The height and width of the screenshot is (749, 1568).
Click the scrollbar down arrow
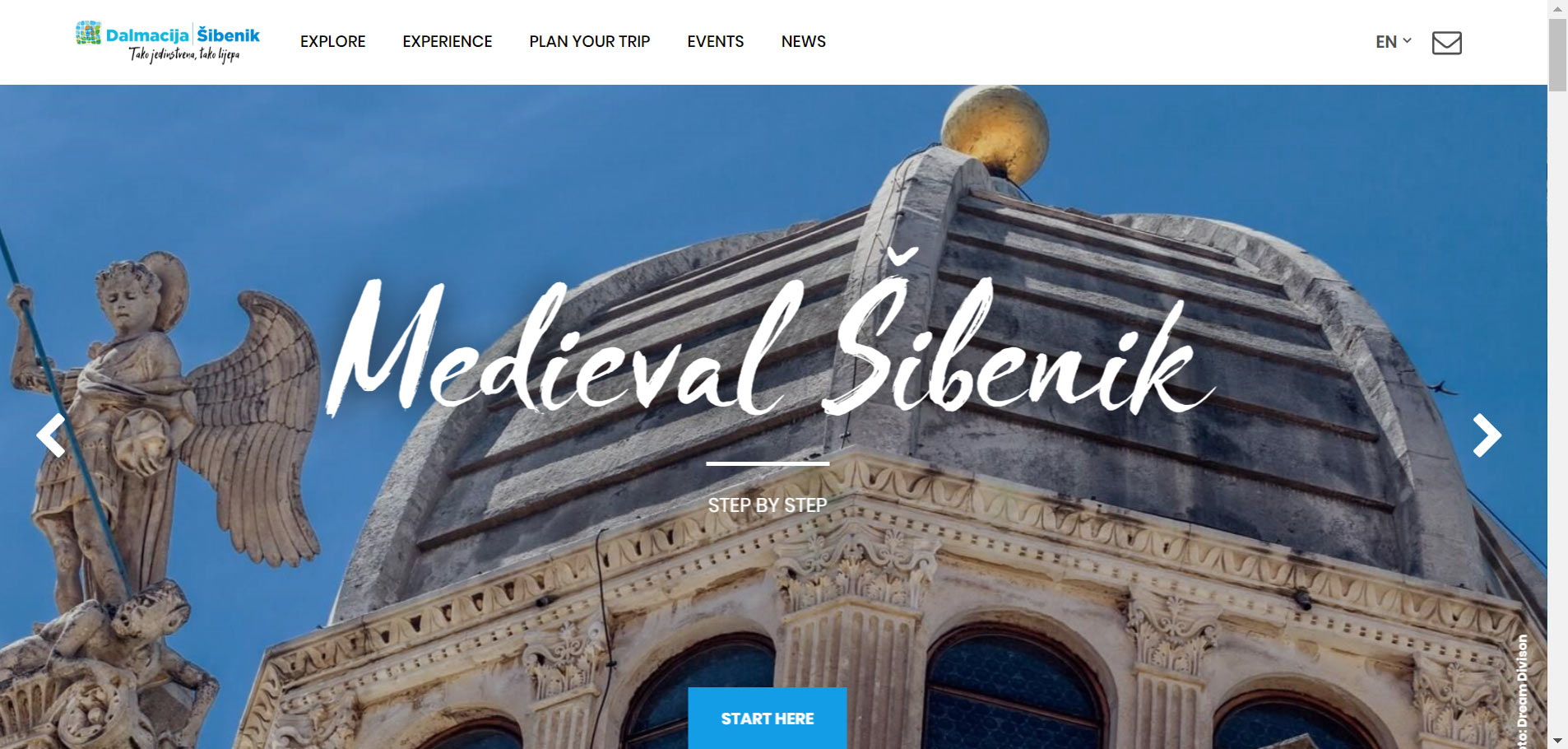coord(1557,741)
